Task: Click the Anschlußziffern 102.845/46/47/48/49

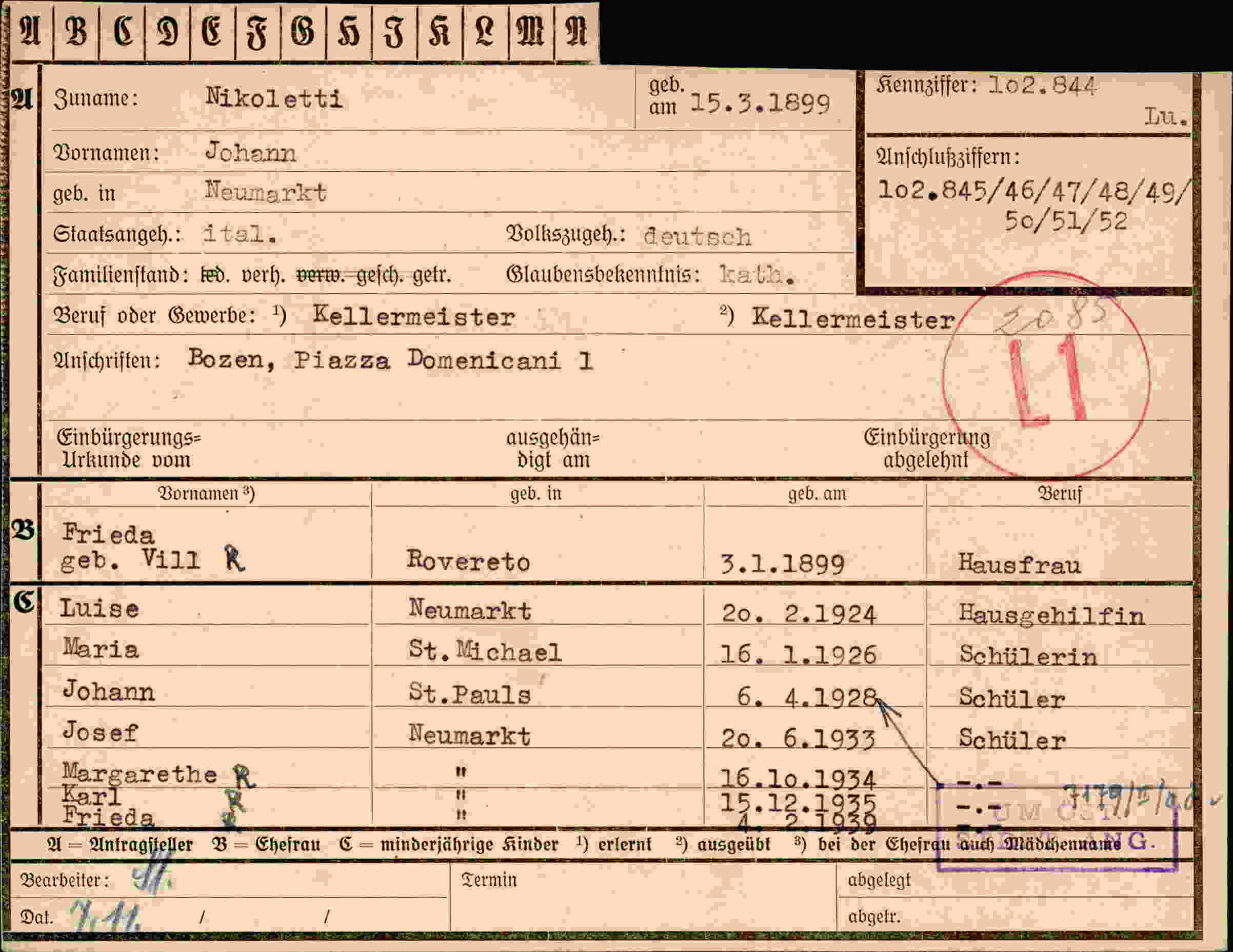Action: [x=1035, y=192]
